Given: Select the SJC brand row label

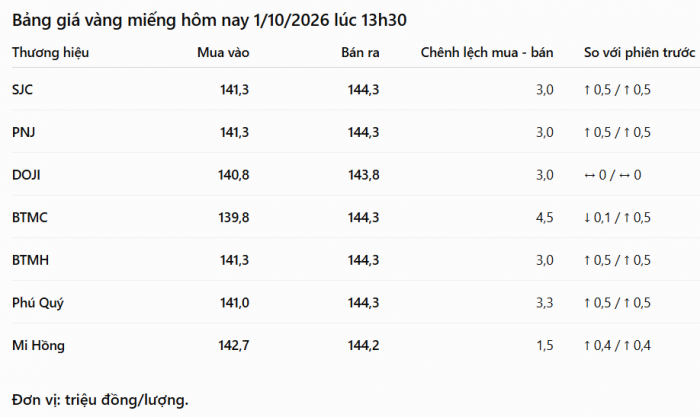Looking at the screenshot, I should (x=22, y=90).
